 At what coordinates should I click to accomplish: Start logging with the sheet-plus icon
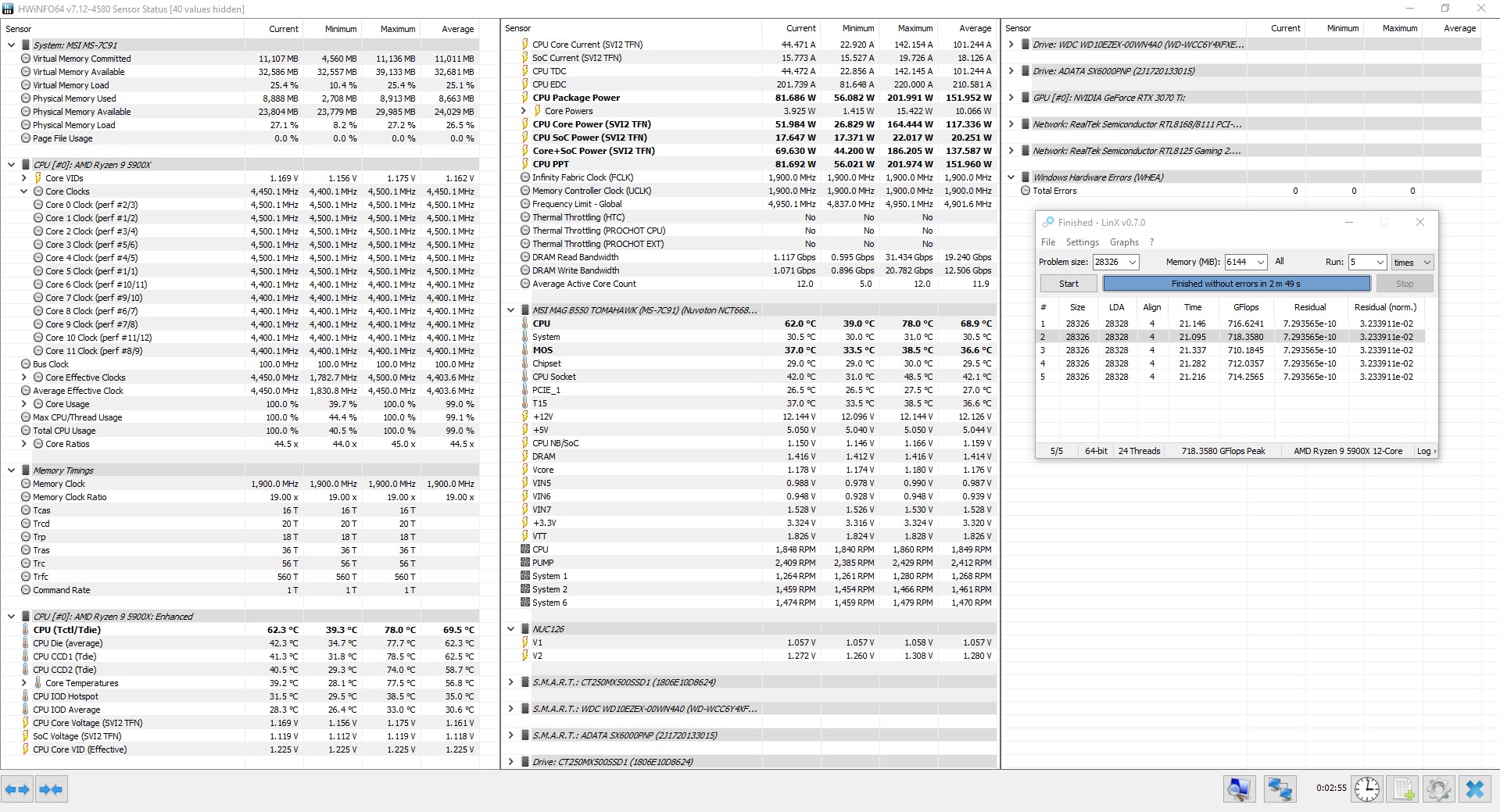[x=1404, y=789]
